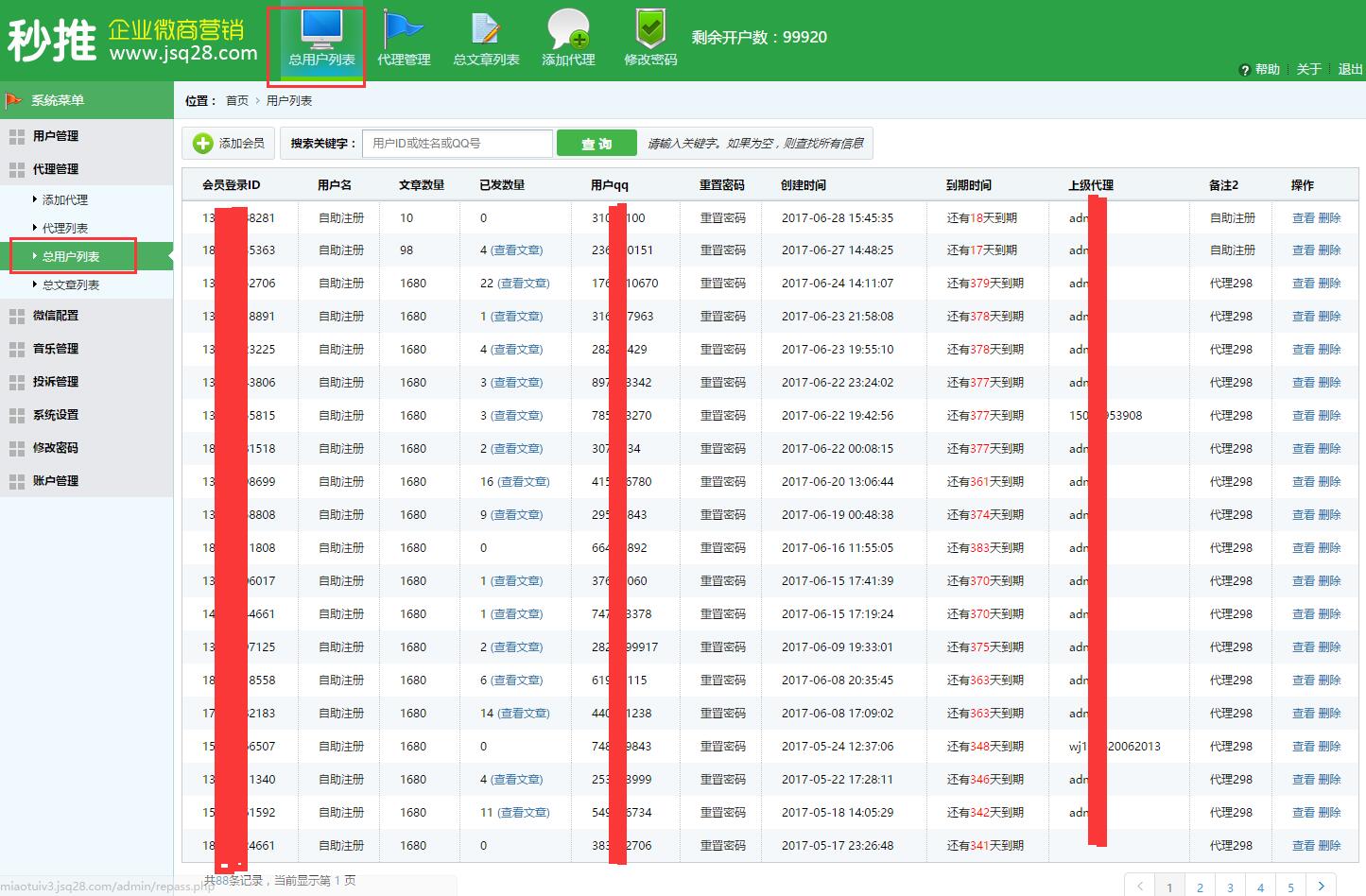Select 总文章列表 submenu item in sidebar
Image resolution: width=1366 pixels, height=896 pixels.
coord(71,284)
